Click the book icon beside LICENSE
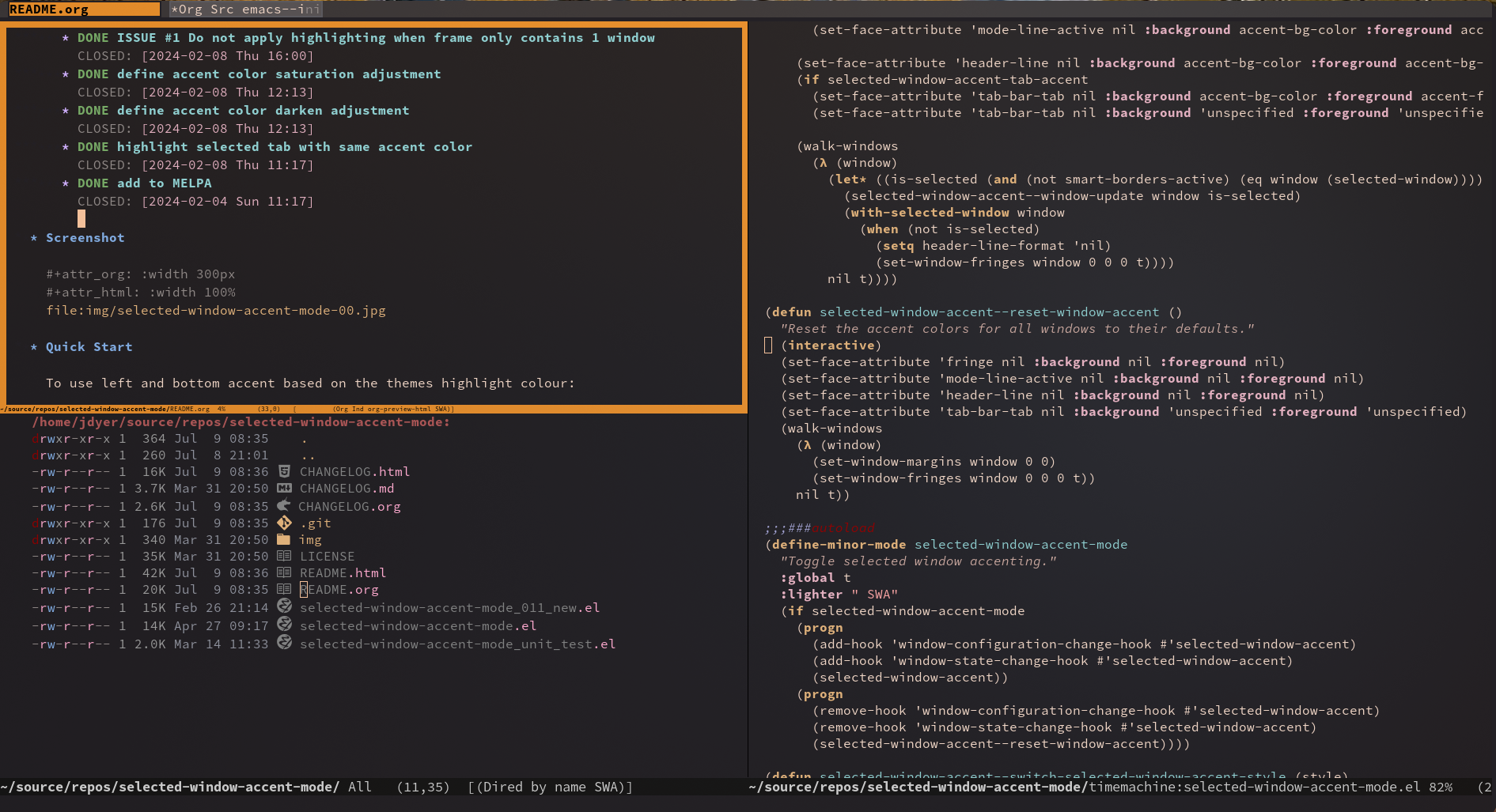This screenshot has height=812, width=1496. 285,556
